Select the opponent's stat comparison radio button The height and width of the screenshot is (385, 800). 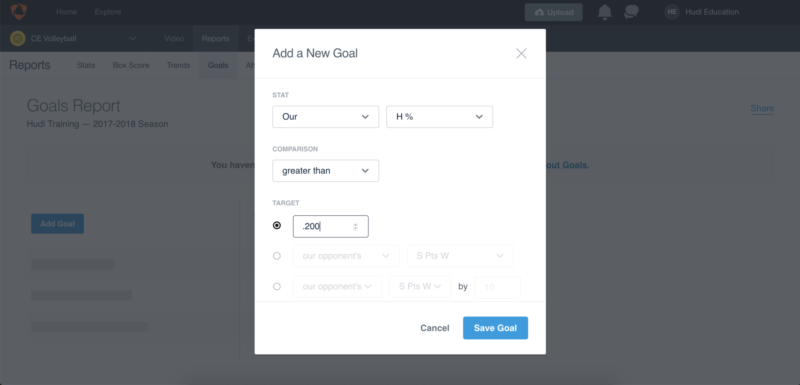[277, 256]
